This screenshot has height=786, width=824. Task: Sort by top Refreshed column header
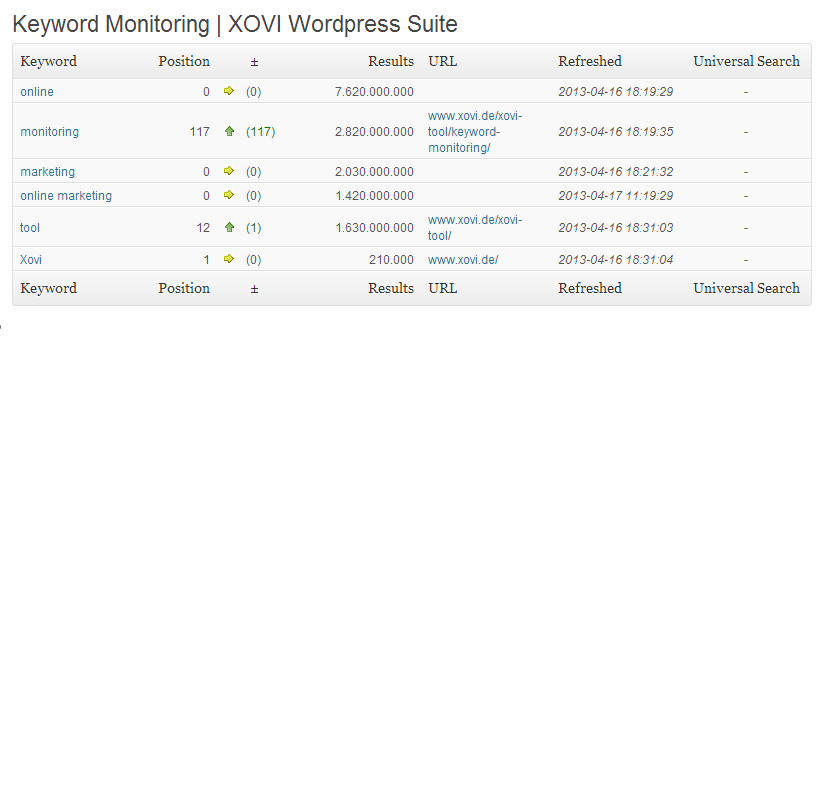tap(590, 61)
